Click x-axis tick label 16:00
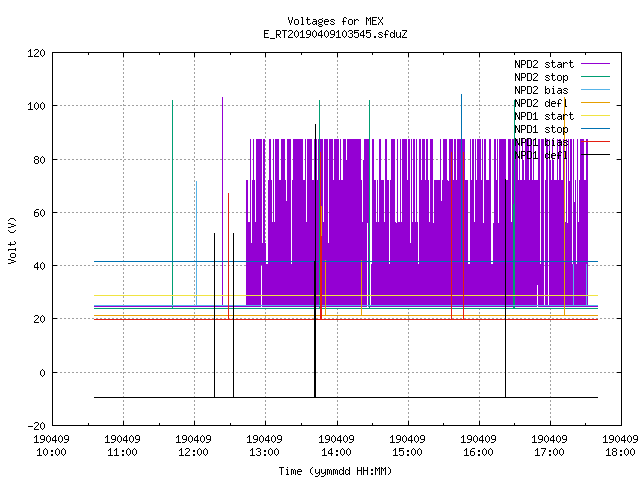Screen dimensions: 640x480 pyautogui.click(x=478, y=452)
